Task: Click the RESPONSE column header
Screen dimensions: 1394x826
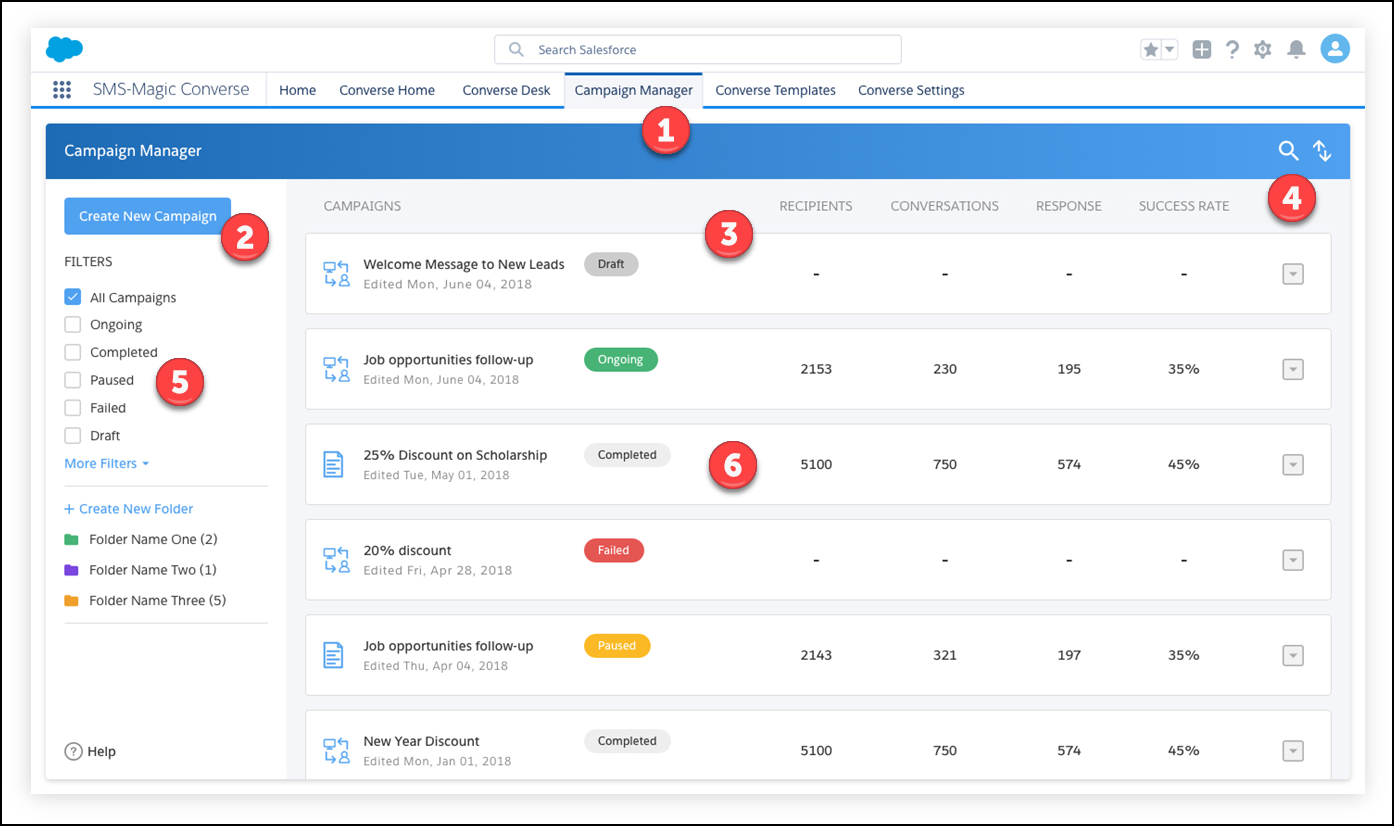Action: (1069, 206)
